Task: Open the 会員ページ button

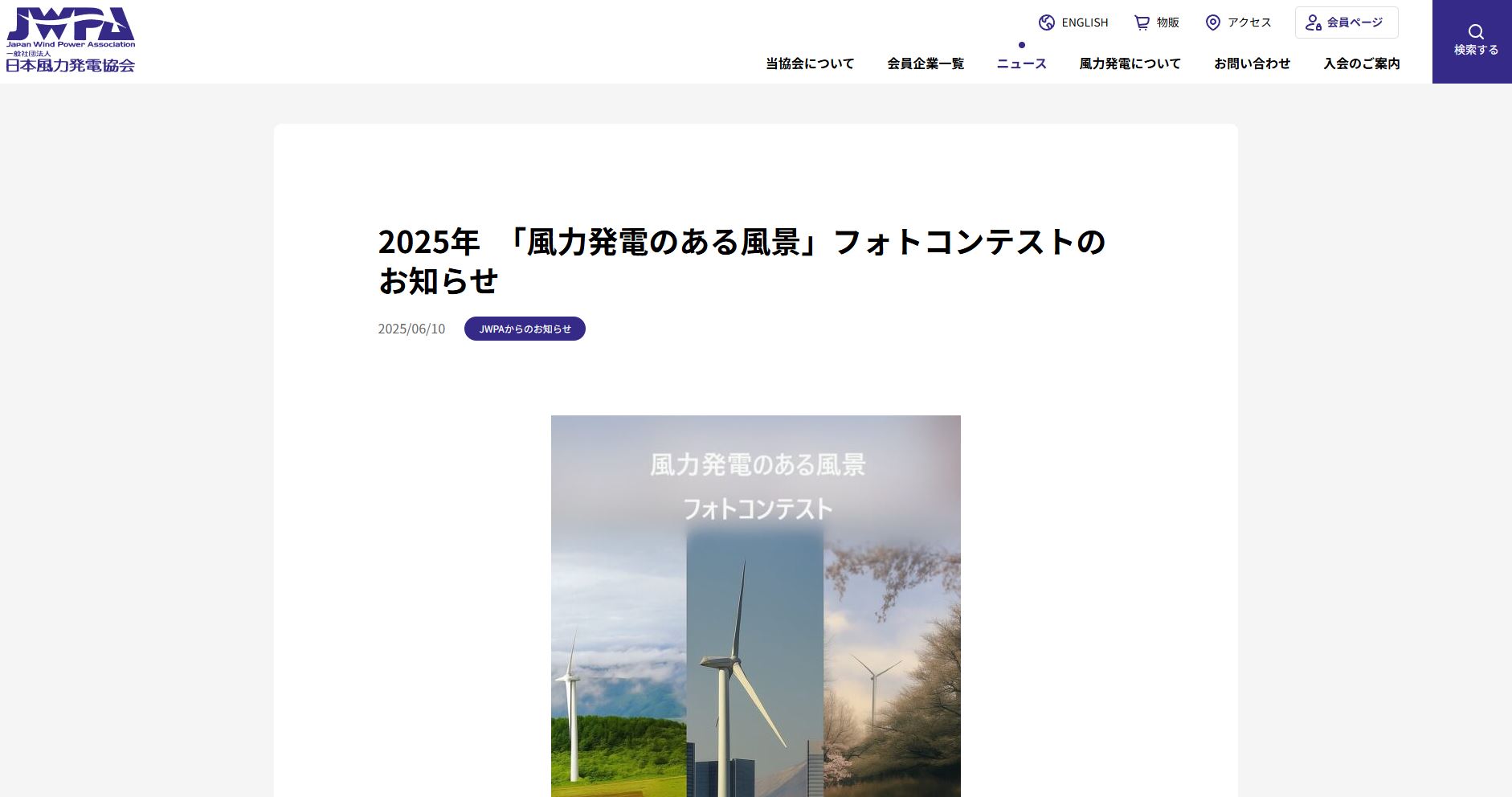Action: [x=1346, y=22]
